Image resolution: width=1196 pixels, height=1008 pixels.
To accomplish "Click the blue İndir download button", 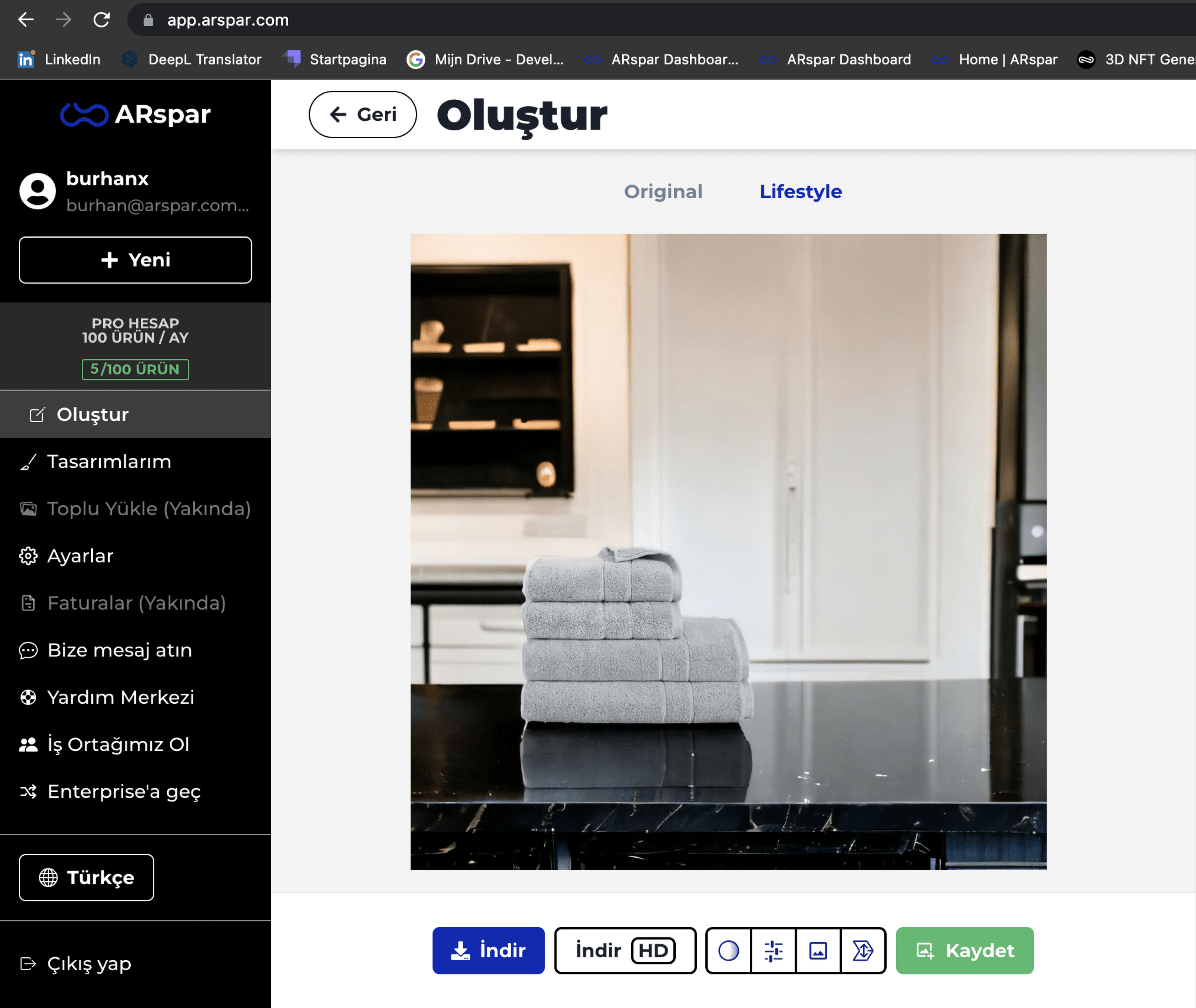I will (x=488, y=950).
